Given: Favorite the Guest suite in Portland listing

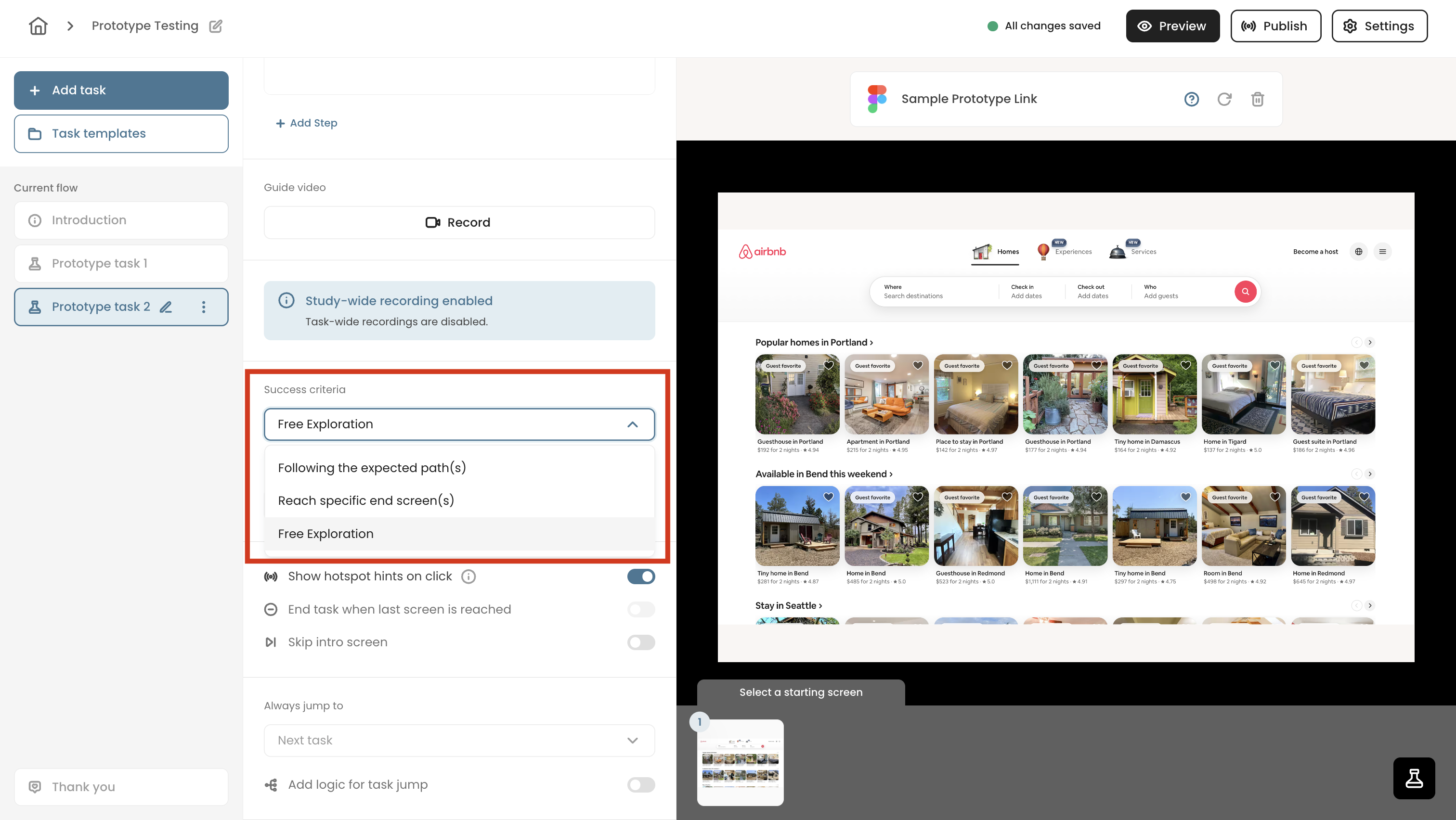Looking at the screenshot, I should click(x=1364, y=365).
